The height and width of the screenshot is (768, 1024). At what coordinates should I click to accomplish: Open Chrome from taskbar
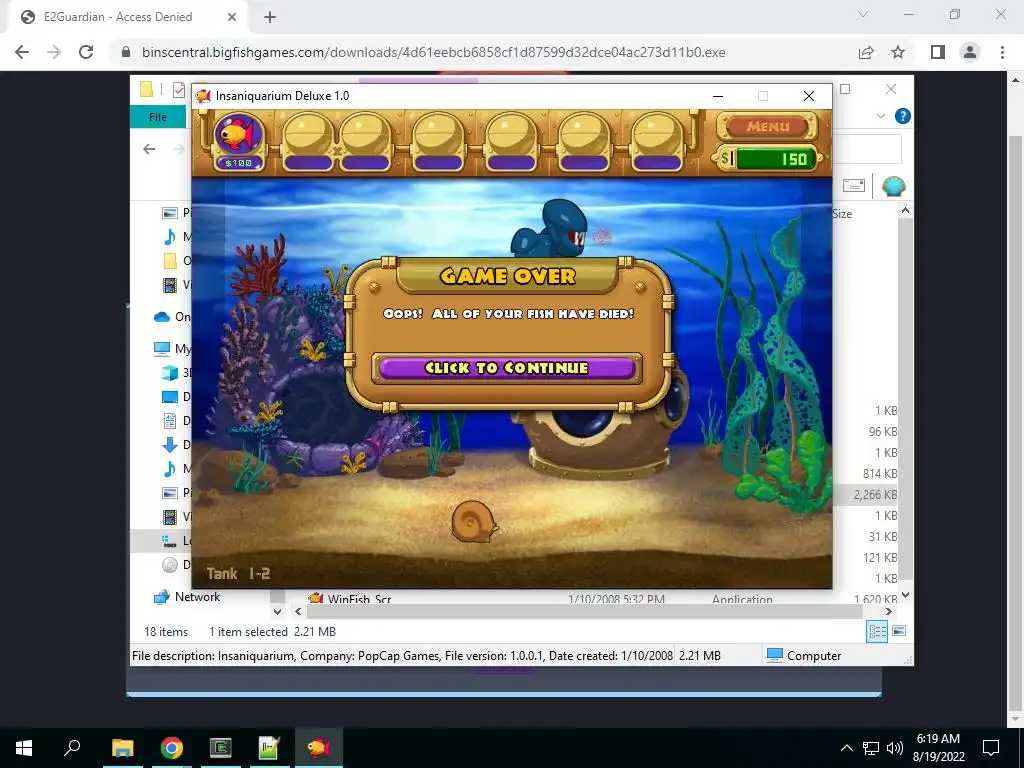click(172, 748)
